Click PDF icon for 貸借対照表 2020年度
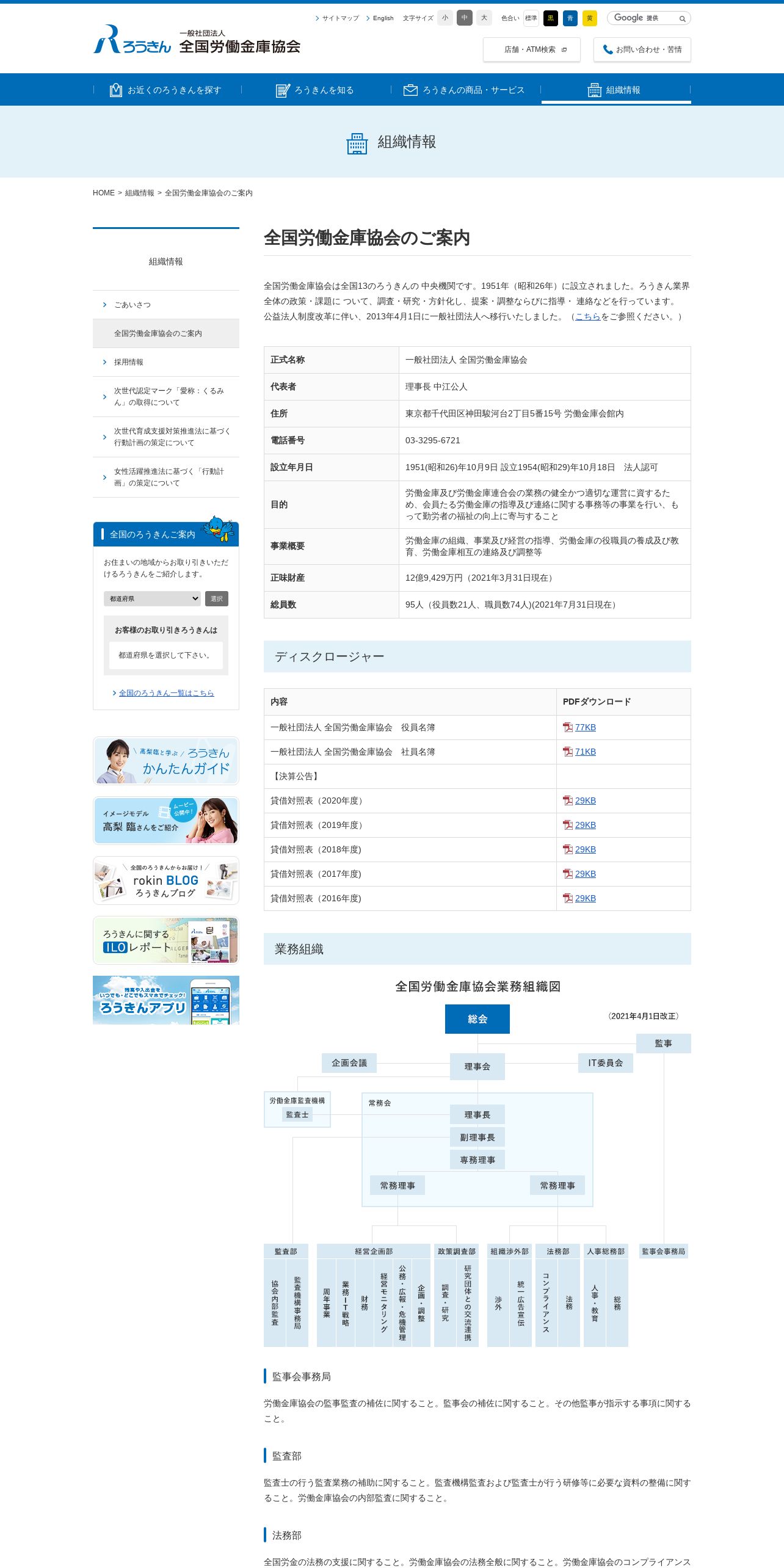The width and height of the screenshot is (784, 1568). [x=568, y=800]
